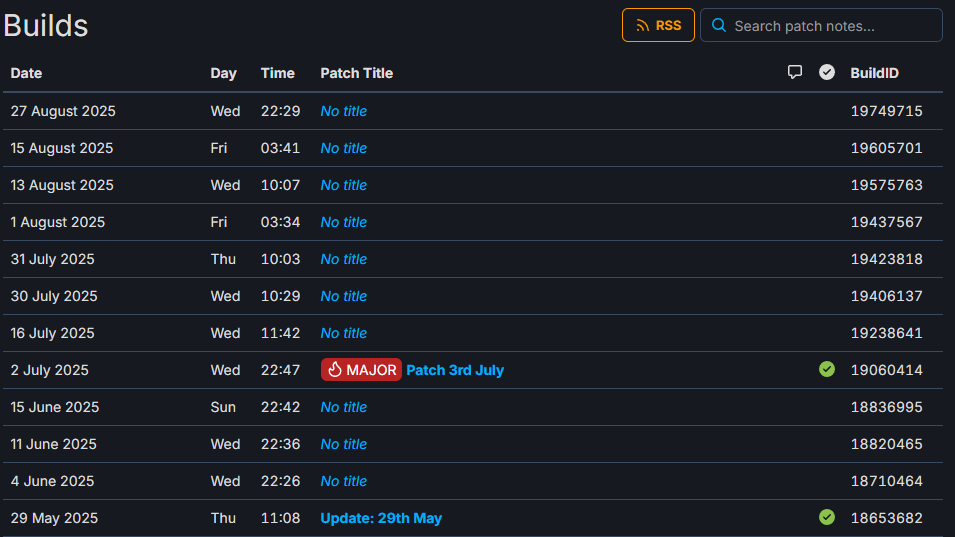Focus the Search patch notes field

point(821,26)
